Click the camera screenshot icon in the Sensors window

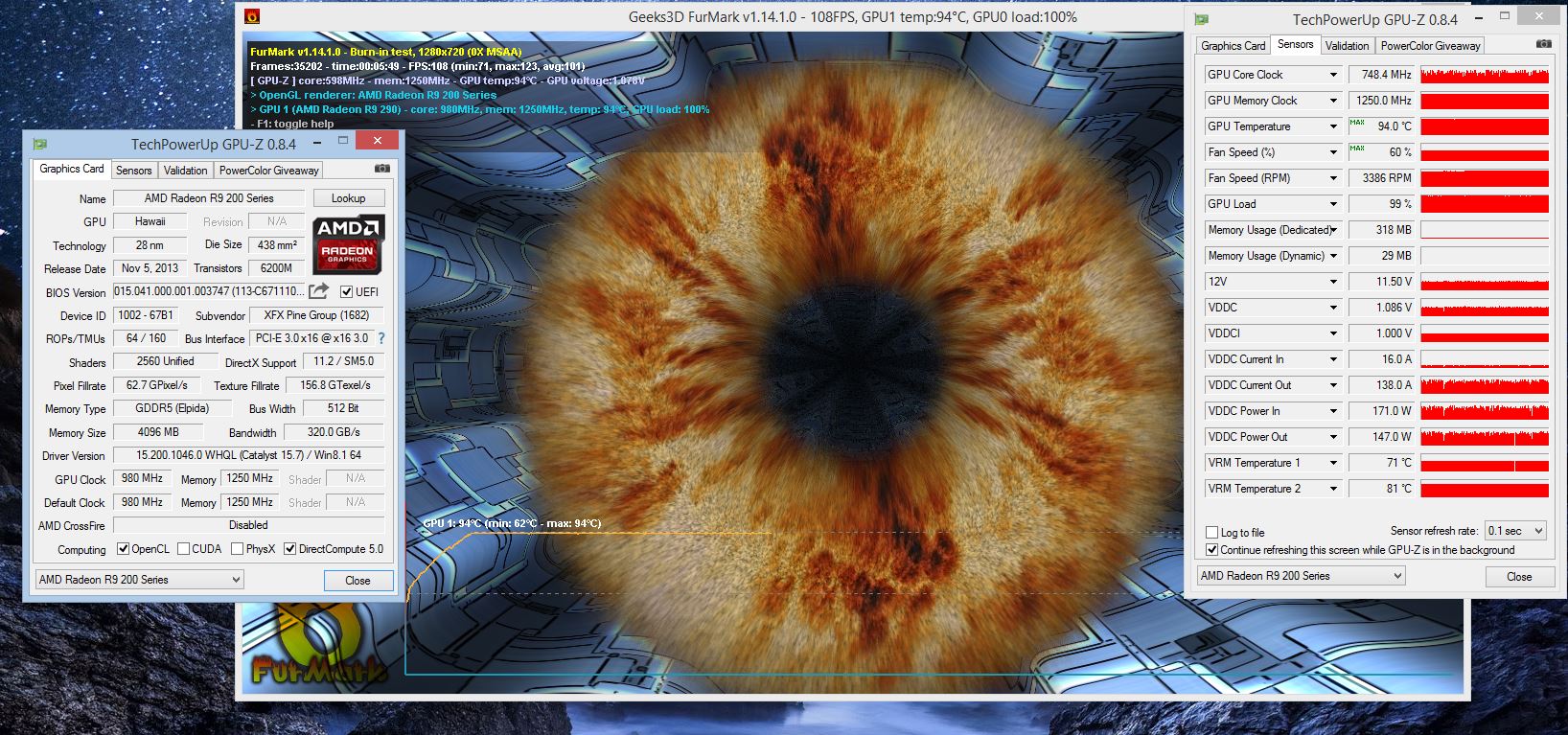point(1543,44)
